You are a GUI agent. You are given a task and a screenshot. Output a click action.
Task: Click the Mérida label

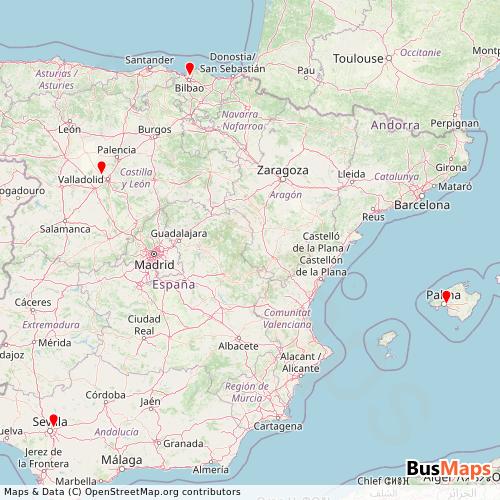[55, 343]
